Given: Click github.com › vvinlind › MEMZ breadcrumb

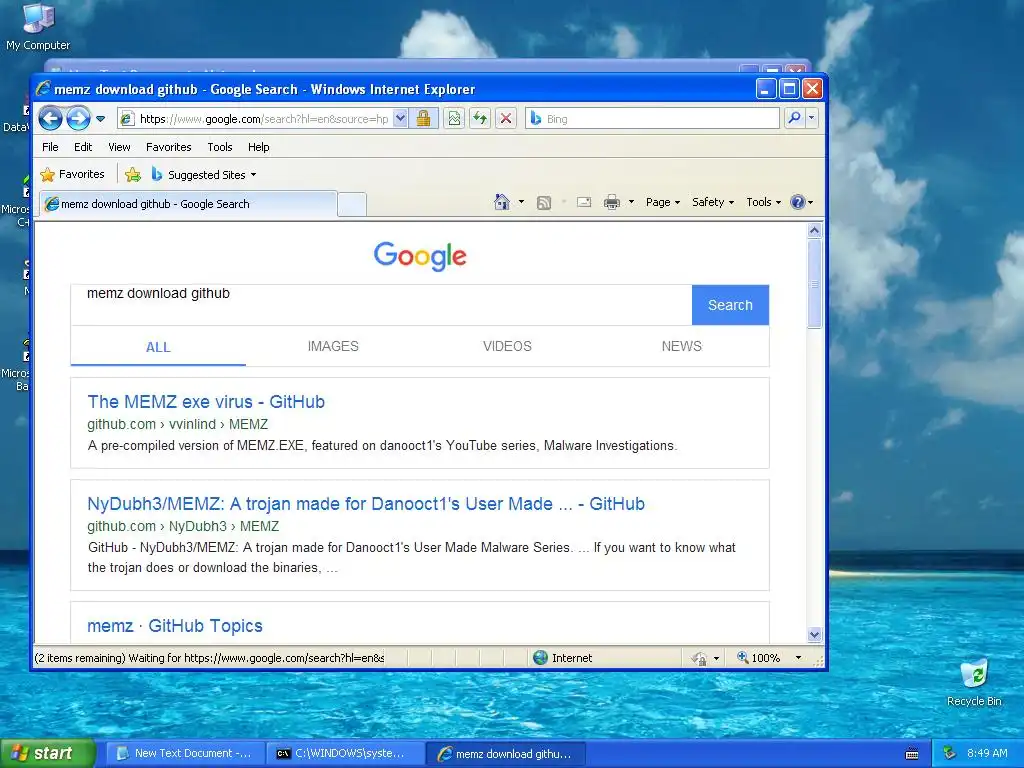Looking at the screenshot, I should click(178, 424).
